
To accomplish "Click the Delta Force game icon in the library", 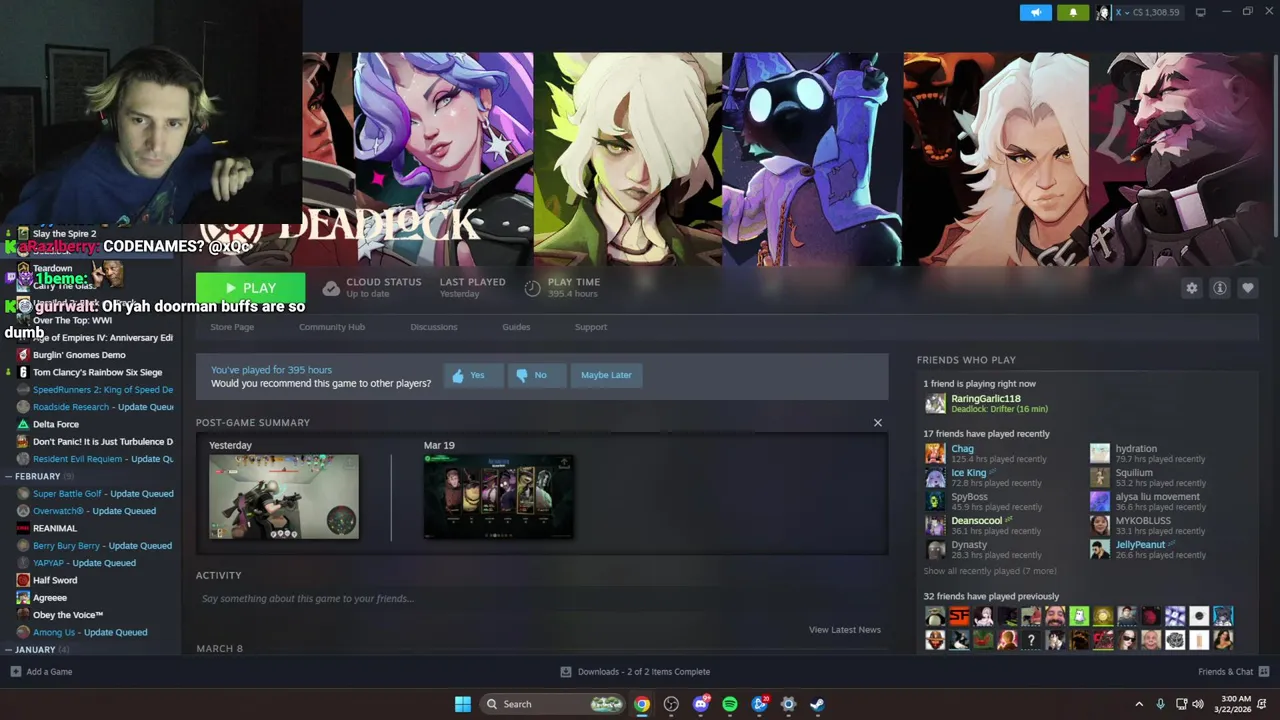I will point(23,424).
